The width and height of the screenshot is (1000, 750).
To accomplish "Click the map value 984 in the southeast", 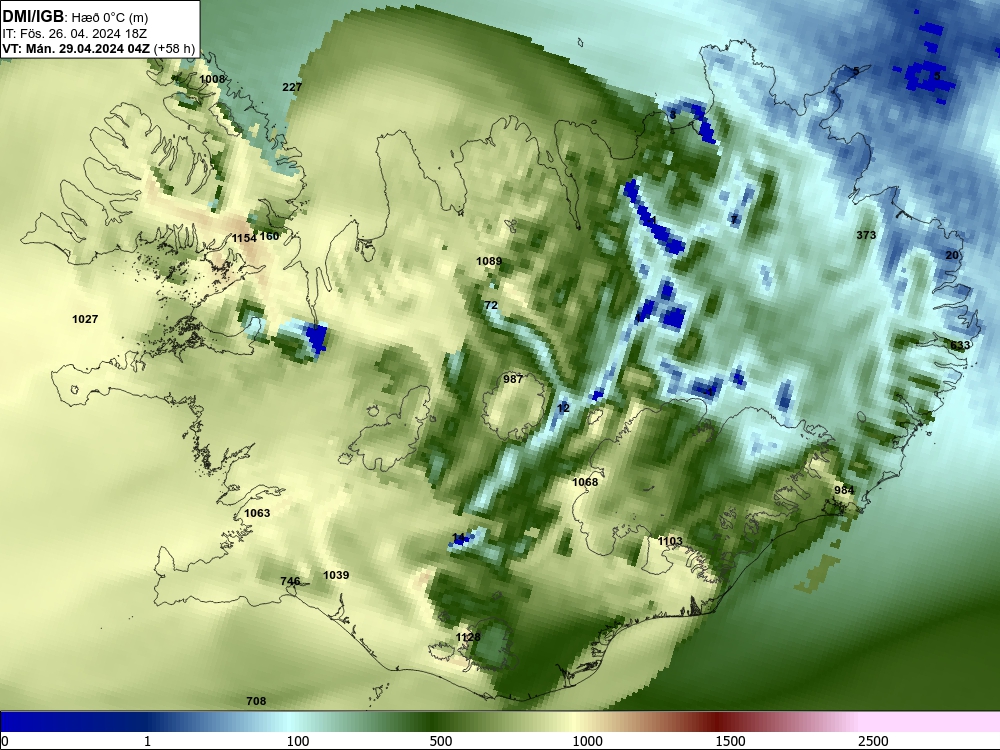I will click(x=844, y=490).
